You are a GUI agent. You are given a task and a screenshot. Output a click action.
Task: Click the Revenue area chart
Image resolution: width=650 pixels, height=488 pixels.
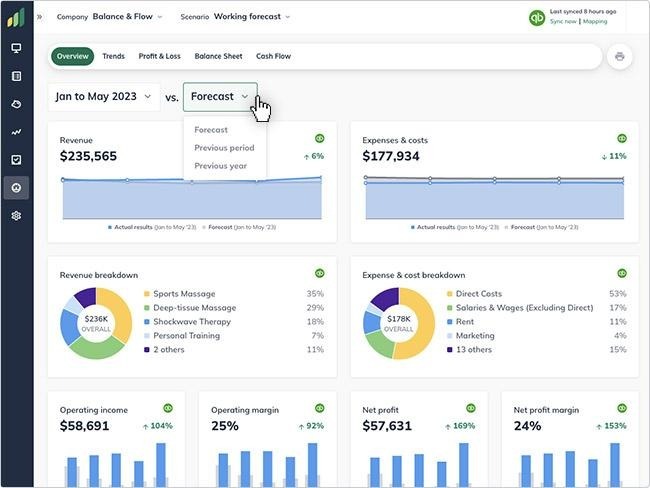pos(192,198)
